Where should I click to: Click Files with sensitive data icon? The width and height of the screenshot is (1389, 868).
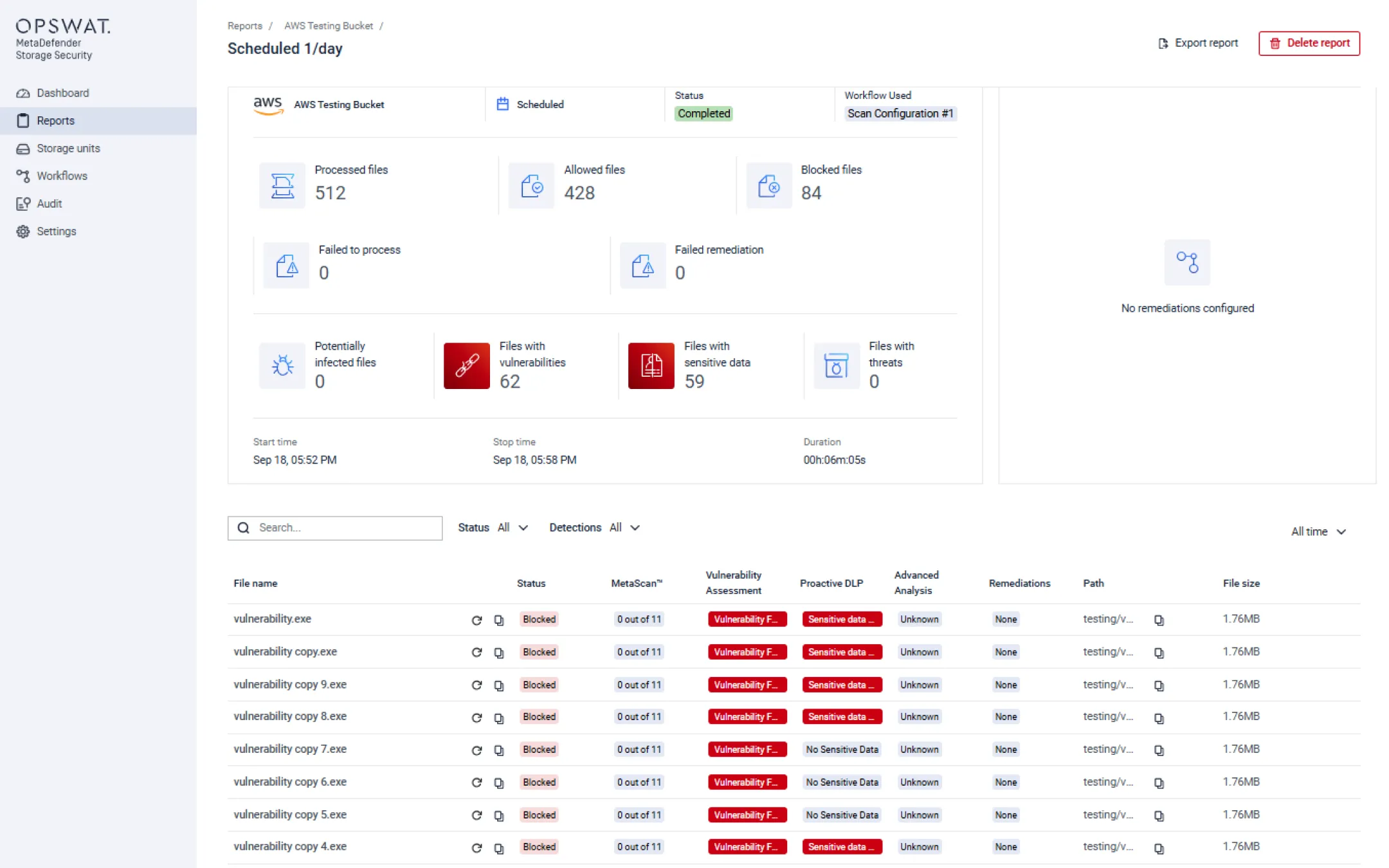pyautogui.click(x=651, y=366)
